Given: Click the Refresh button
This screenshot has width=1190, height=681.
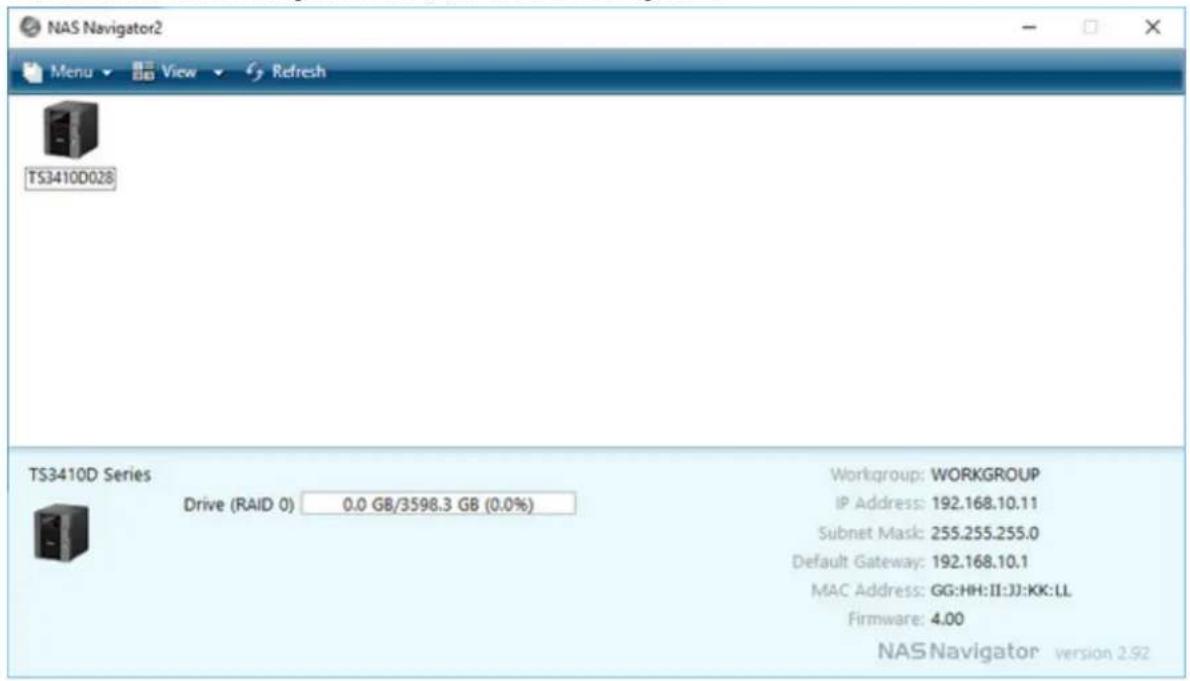Looking at the screenshot, I should click(285, 71).
